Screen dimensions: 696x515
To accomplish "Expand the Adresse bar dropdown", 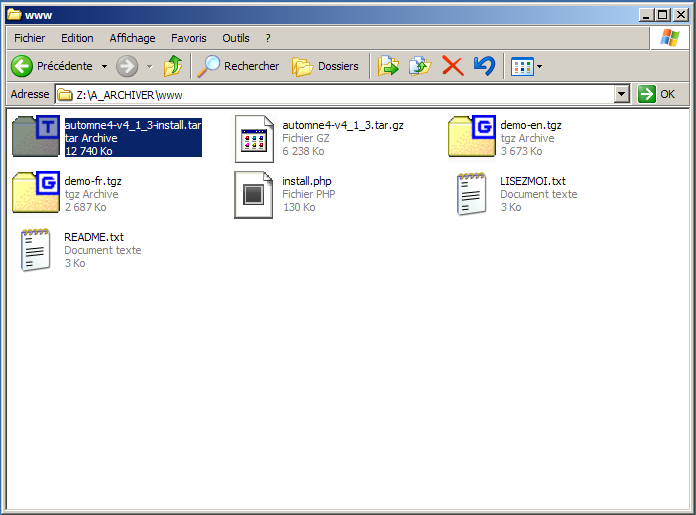I will [x=621, y=94].
